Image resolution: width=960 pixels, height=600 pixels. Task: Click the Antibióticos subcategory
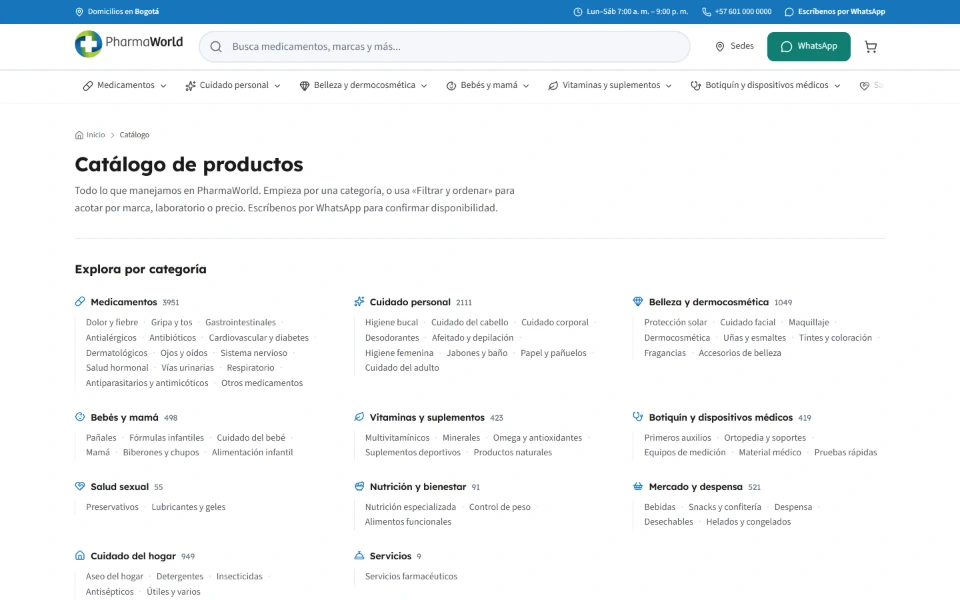[x=173, y=337]
